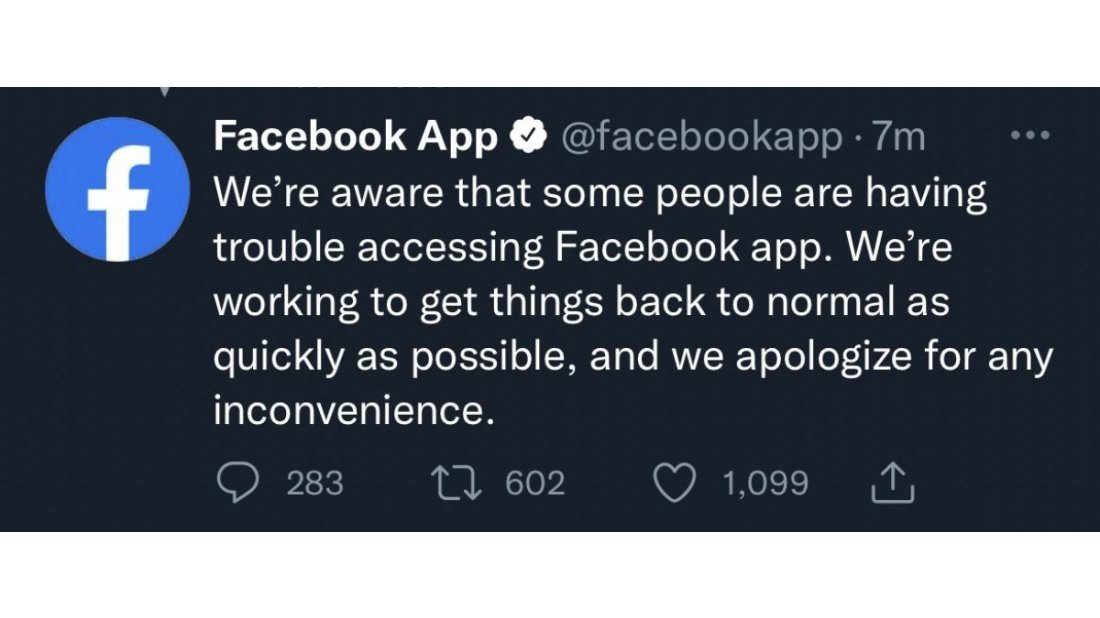Click the 1,099 likes count
Viewport: 1100px width, 618px height.
(765, 484)
